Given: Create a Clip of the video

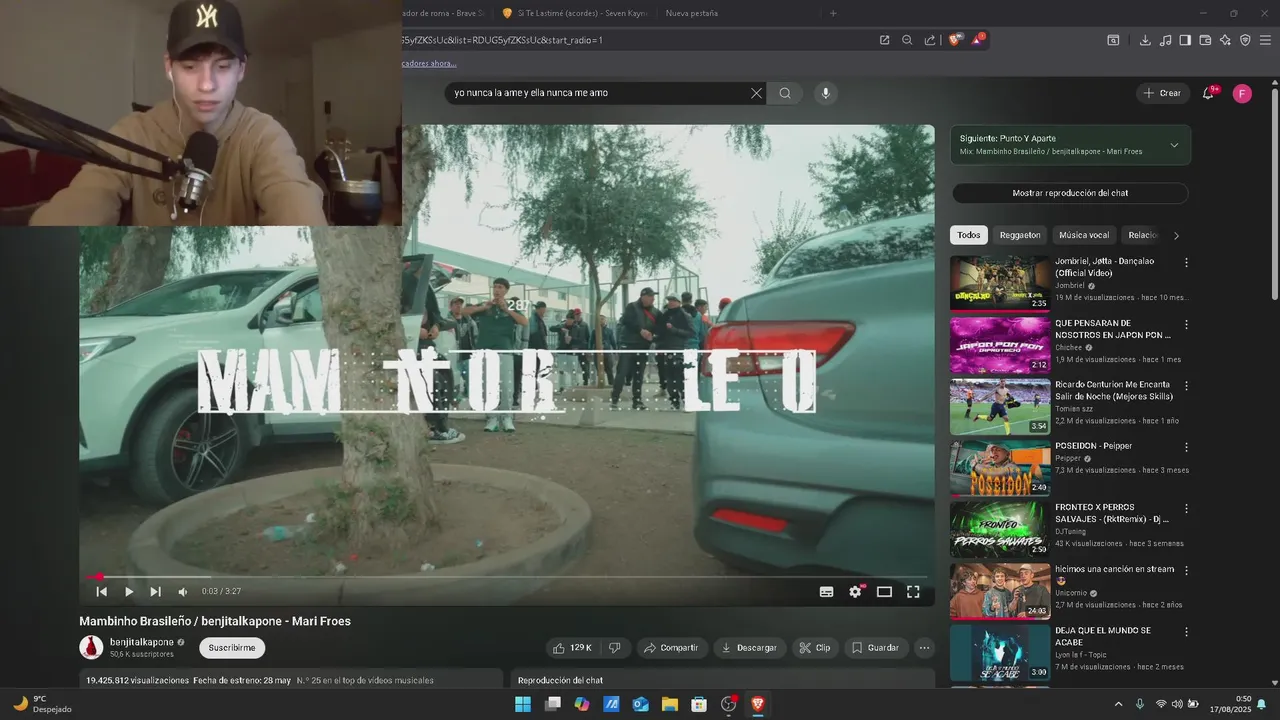Looking at the screenshot, I should tap(815, 648).
